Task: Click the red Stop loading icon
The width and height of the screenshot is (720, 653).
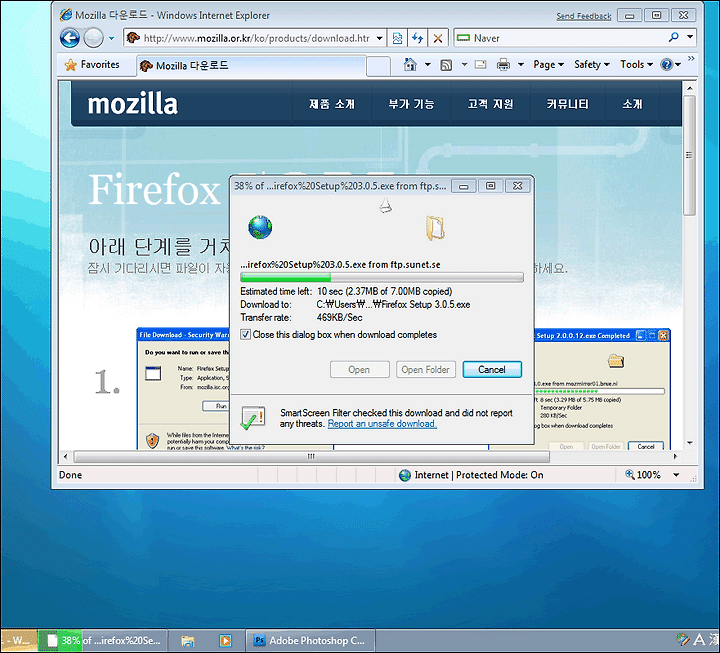Action: (x=438, y=38)
